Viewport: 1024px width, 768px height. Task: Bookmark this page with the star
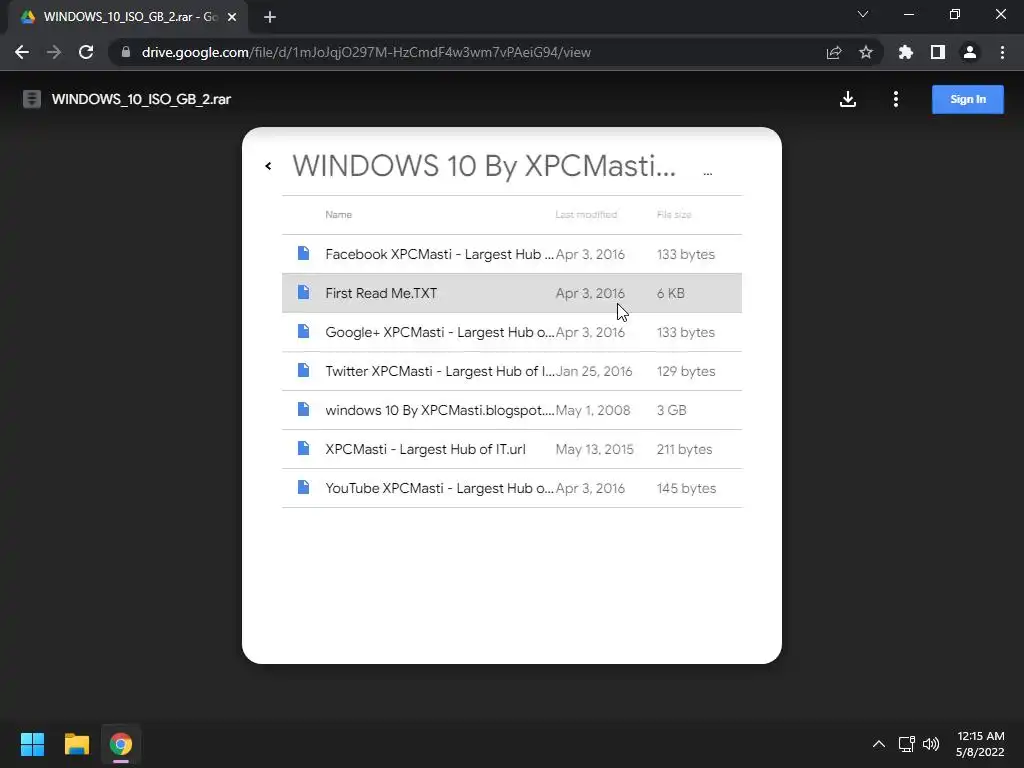click(x=866, y=52)
